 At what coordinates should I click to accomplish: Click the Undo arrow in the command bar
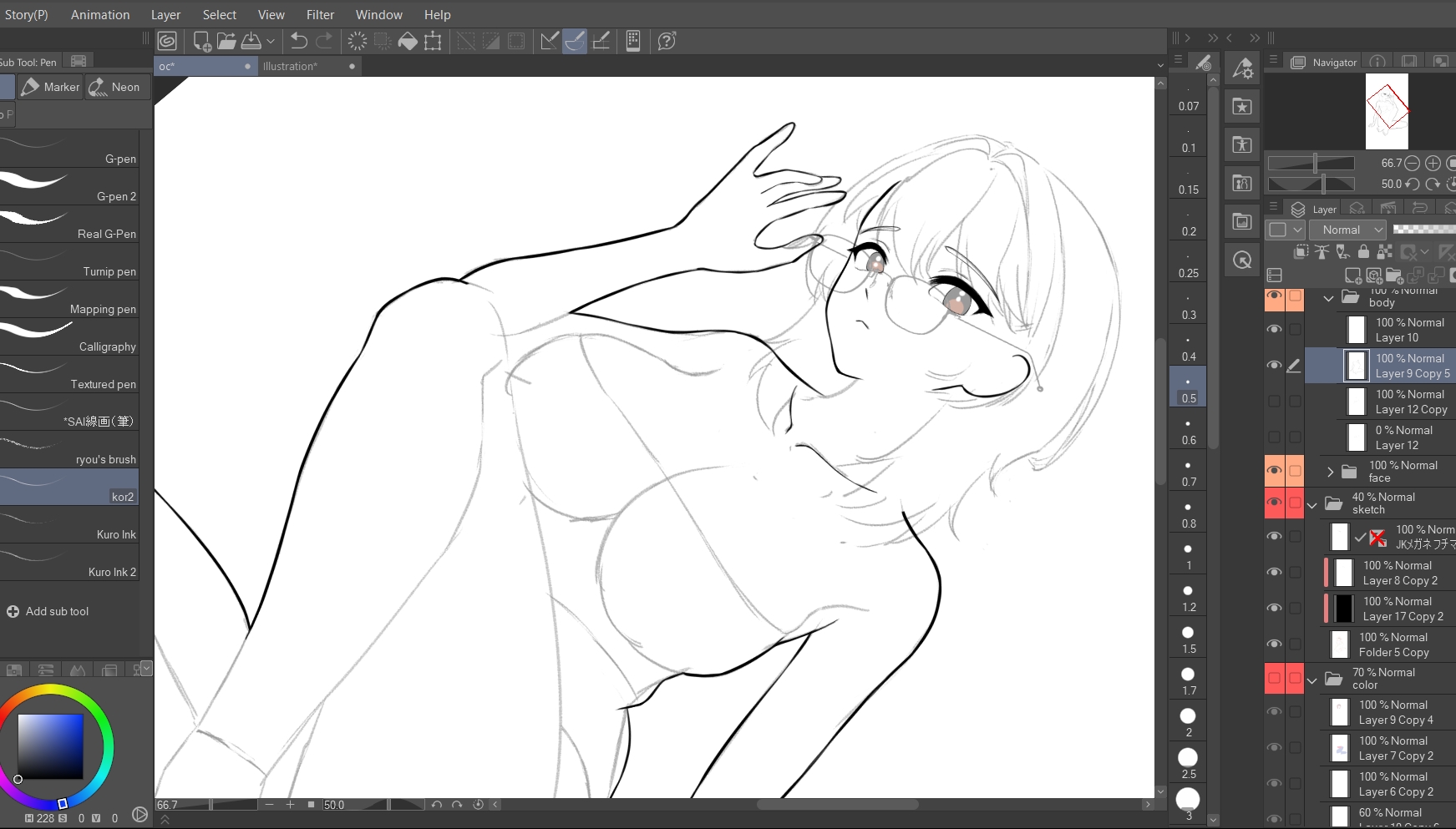pos(299,41)
